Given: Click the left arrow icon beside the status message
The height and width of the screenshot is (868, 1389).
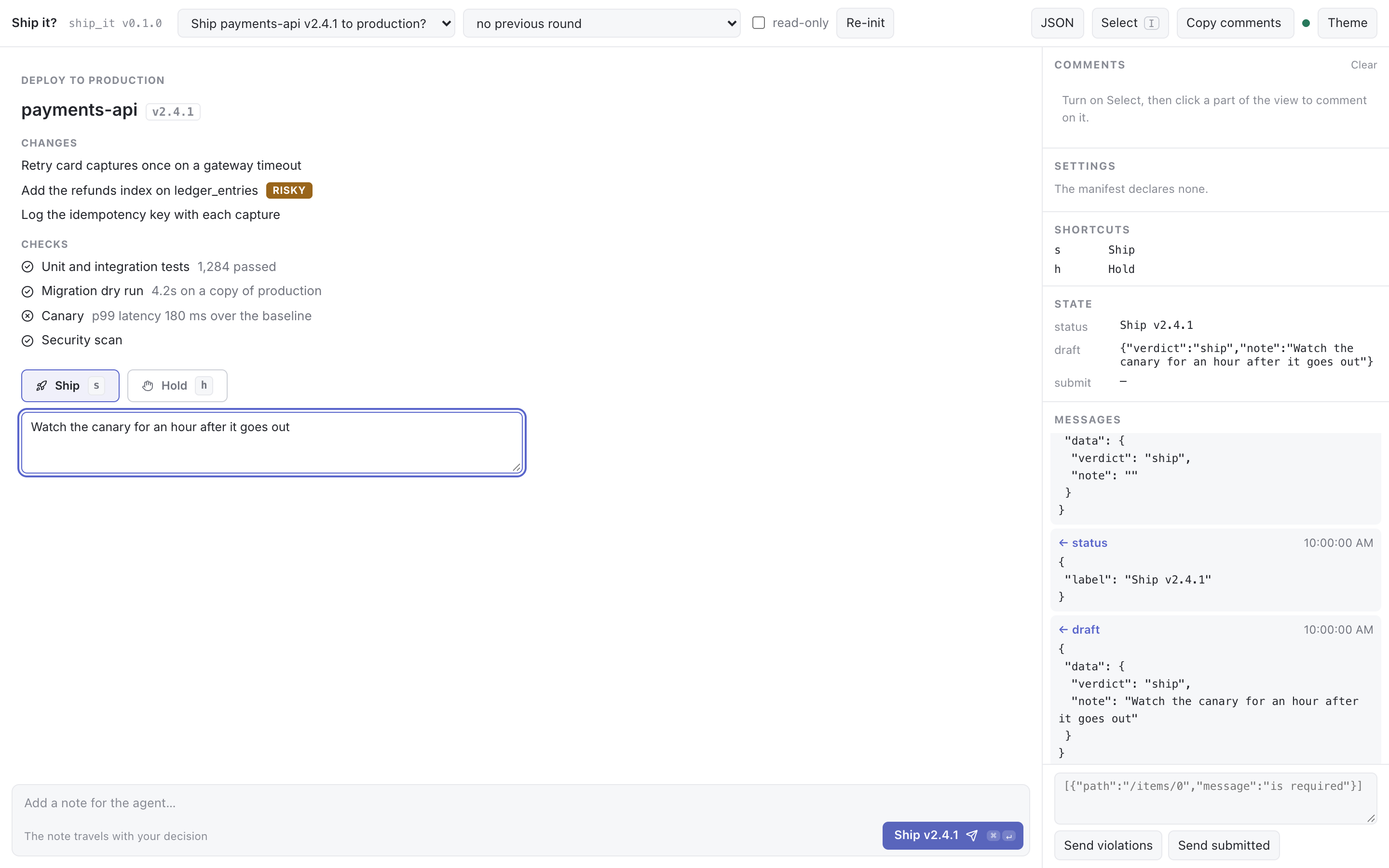Looking at the screenshot, I should coord(1063,542).
